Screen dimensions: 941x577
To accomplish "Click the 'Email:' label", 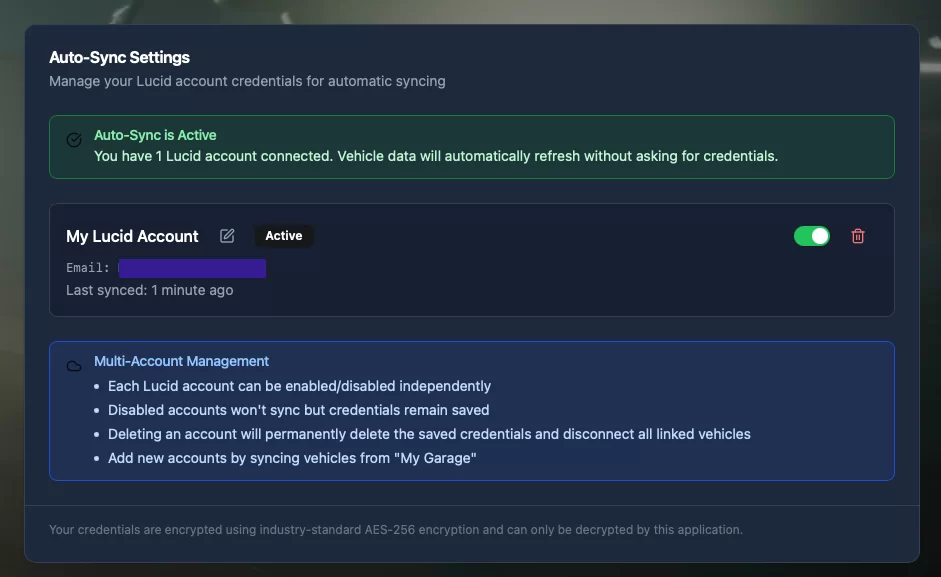I will point(88,268).
